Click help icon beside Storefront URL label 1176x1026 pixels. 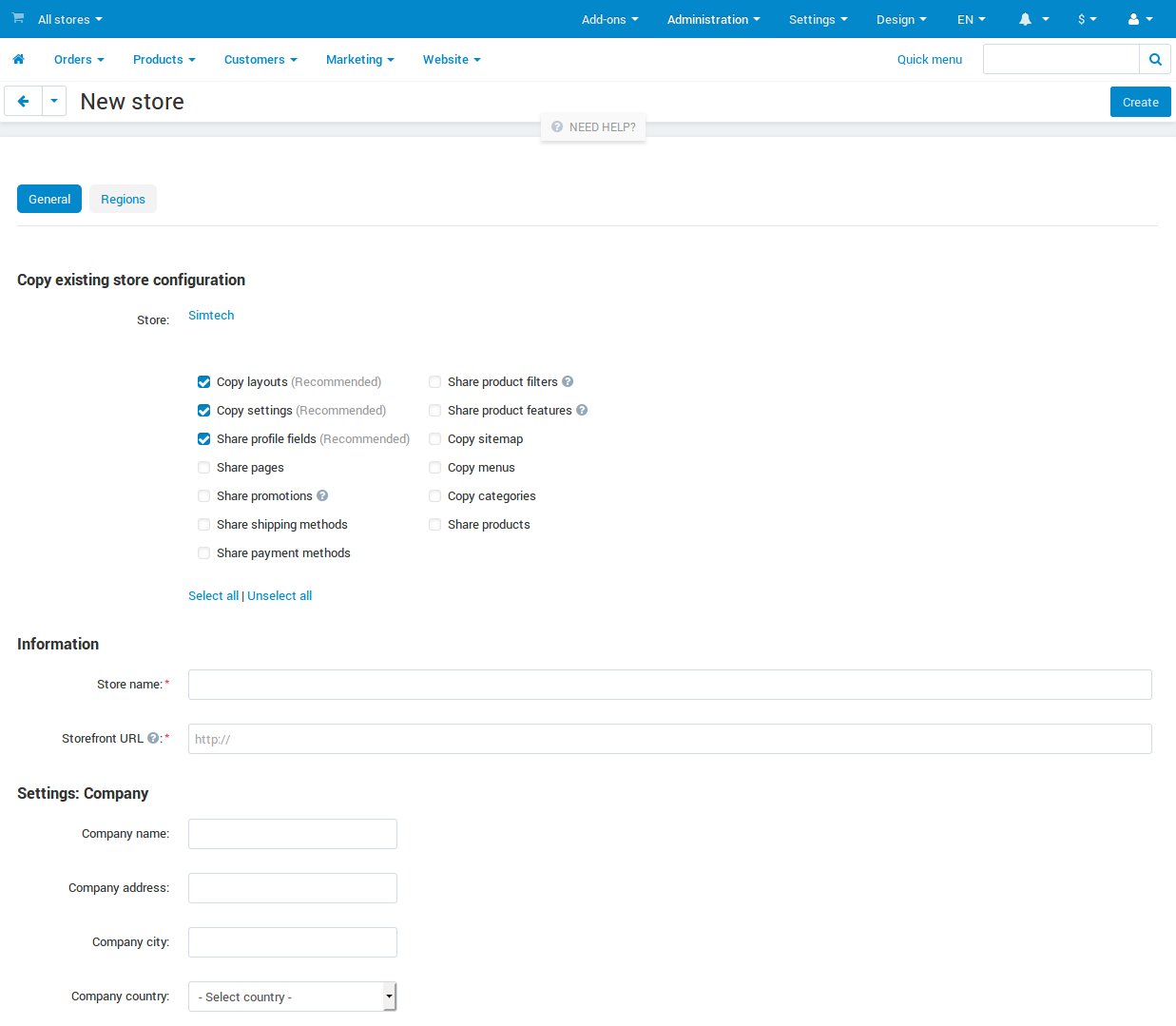coord(153,738)
